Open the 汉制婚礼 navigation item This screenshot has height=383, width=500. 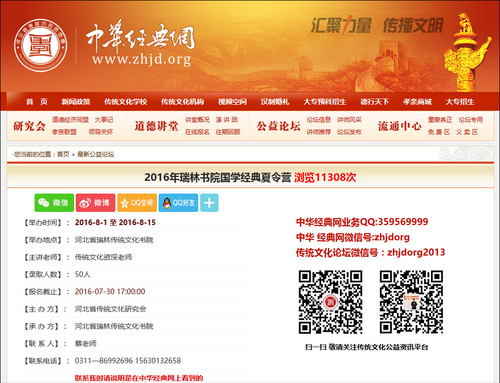coord(275,102)
